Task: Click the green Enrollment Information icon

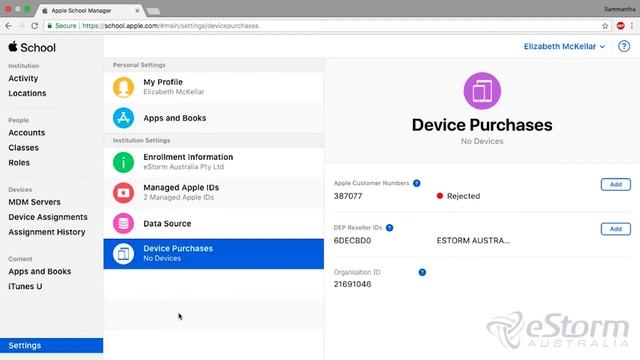Action: [x=123, y=162]
